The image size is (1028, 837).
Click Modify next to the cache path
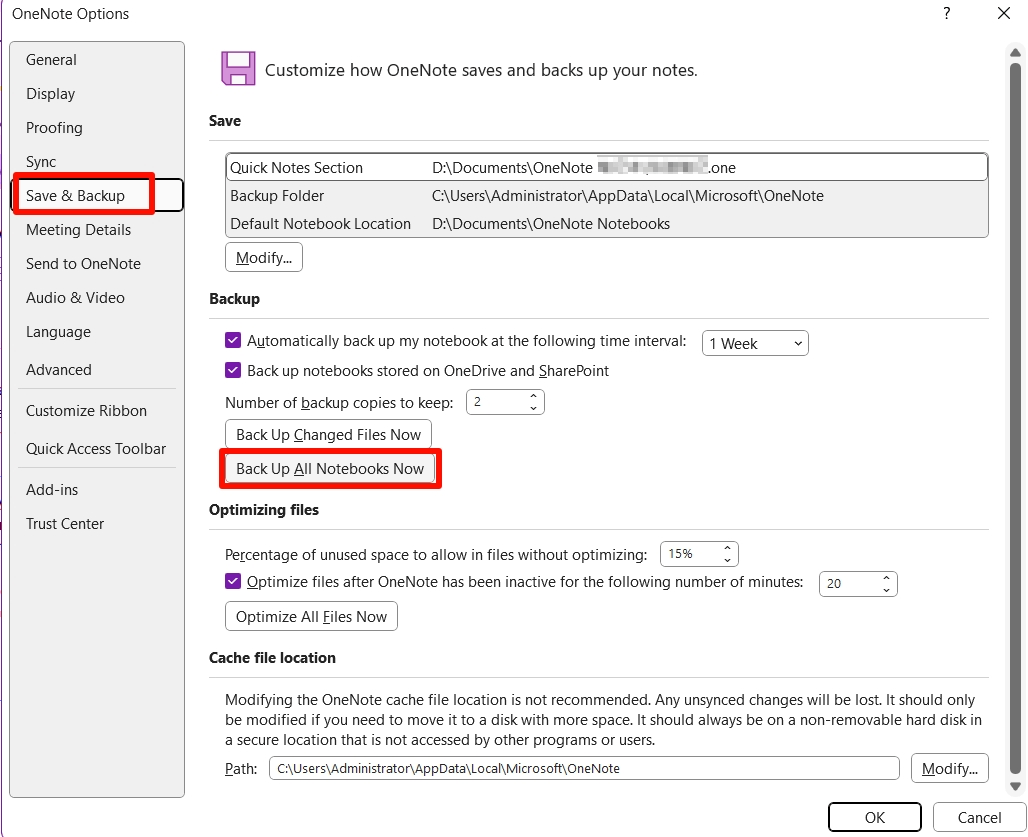pyautogui.click(x=949, y=768)
